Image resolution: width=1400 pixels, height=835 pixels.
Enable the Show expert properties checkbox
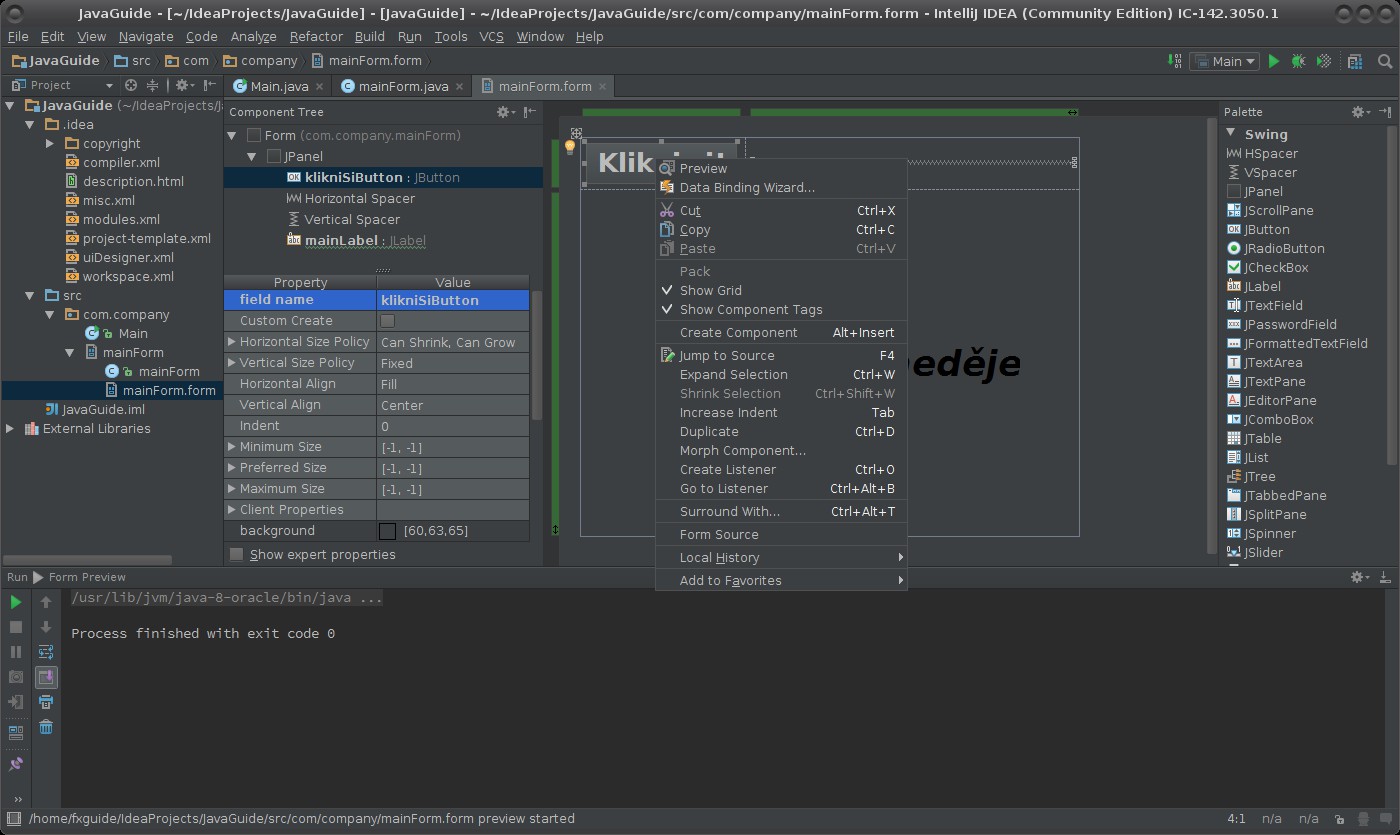click(237, 554)
